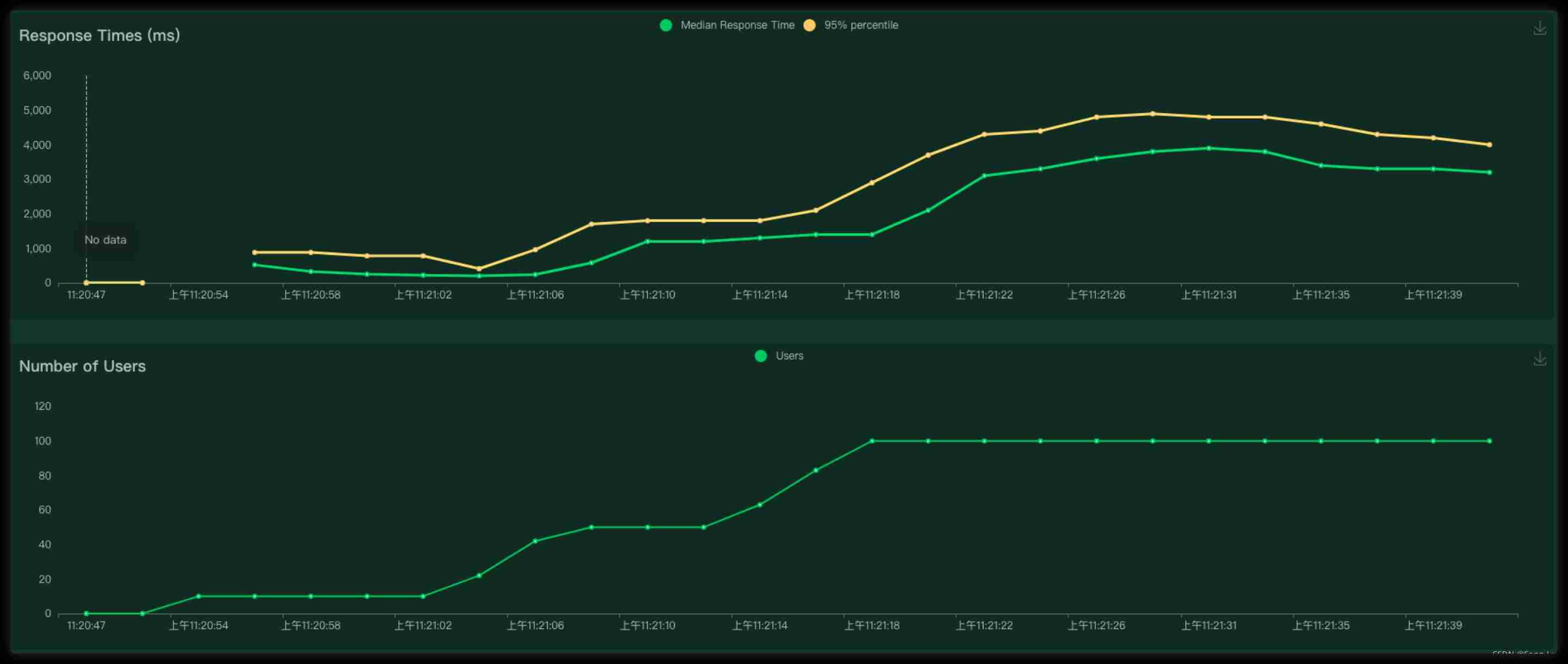The width and height of the screenshot is (1568, 664).
Task: Click the green Users legend dot
Action: coord(760,356)
